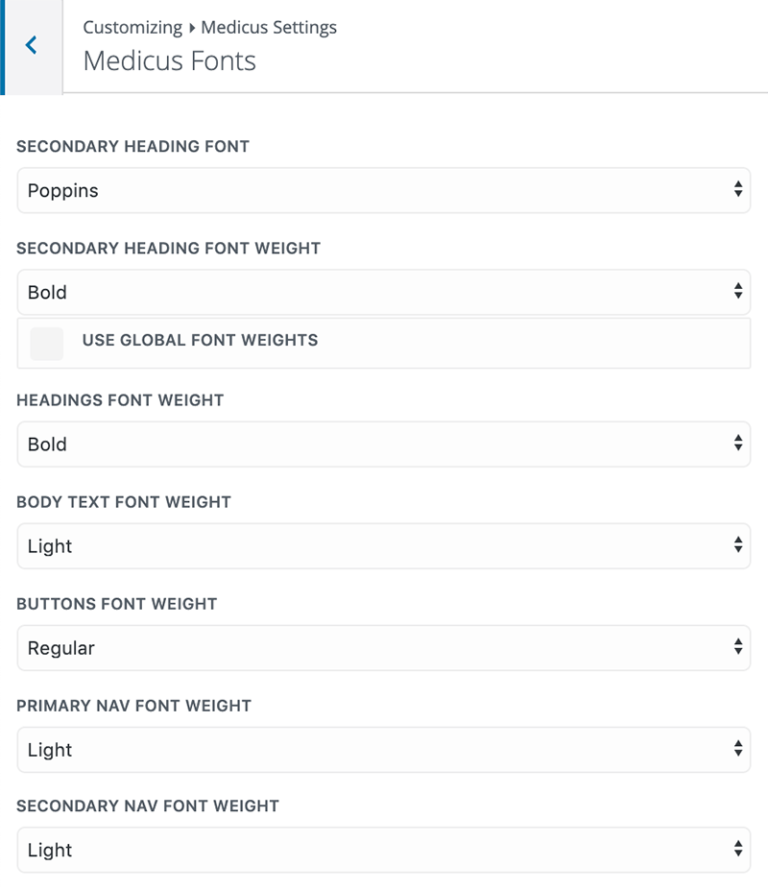Viewport: 768px width, 890px height.
Task: Click the "Buttons Font Weight" label
Action: (x=117, y=604)
